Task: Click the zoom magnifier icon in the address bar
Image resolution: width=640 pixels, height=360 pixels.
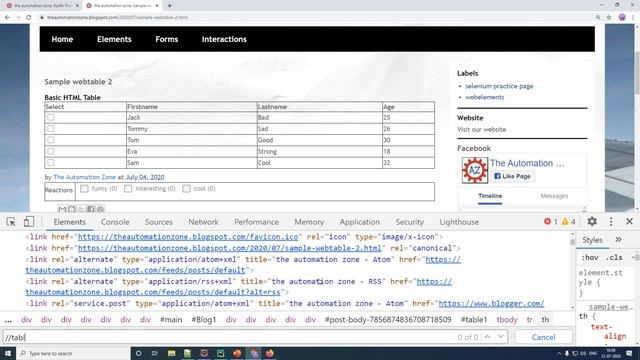Action: 598,18
